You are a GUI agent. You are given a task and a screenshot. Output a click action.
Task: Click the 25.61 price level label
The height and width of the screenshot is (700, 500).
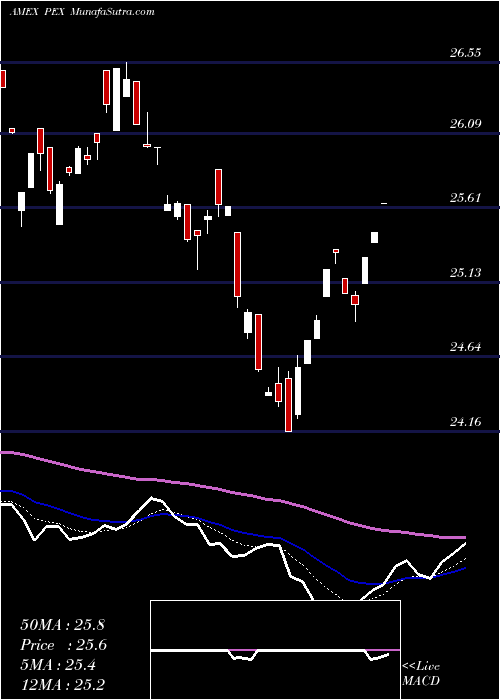point(465,198)
